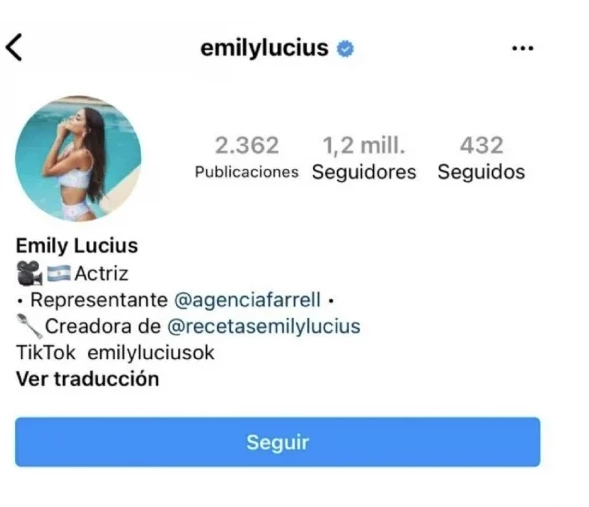Select the Emily Lucius display name
589x507 pixels.
pyautogui.click(x=77, y=246)
